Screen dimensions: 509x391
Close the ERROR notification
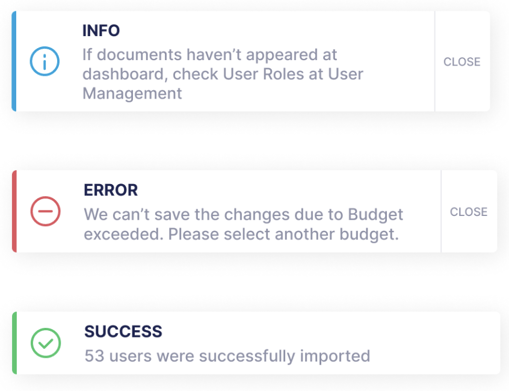coord(469,212)
